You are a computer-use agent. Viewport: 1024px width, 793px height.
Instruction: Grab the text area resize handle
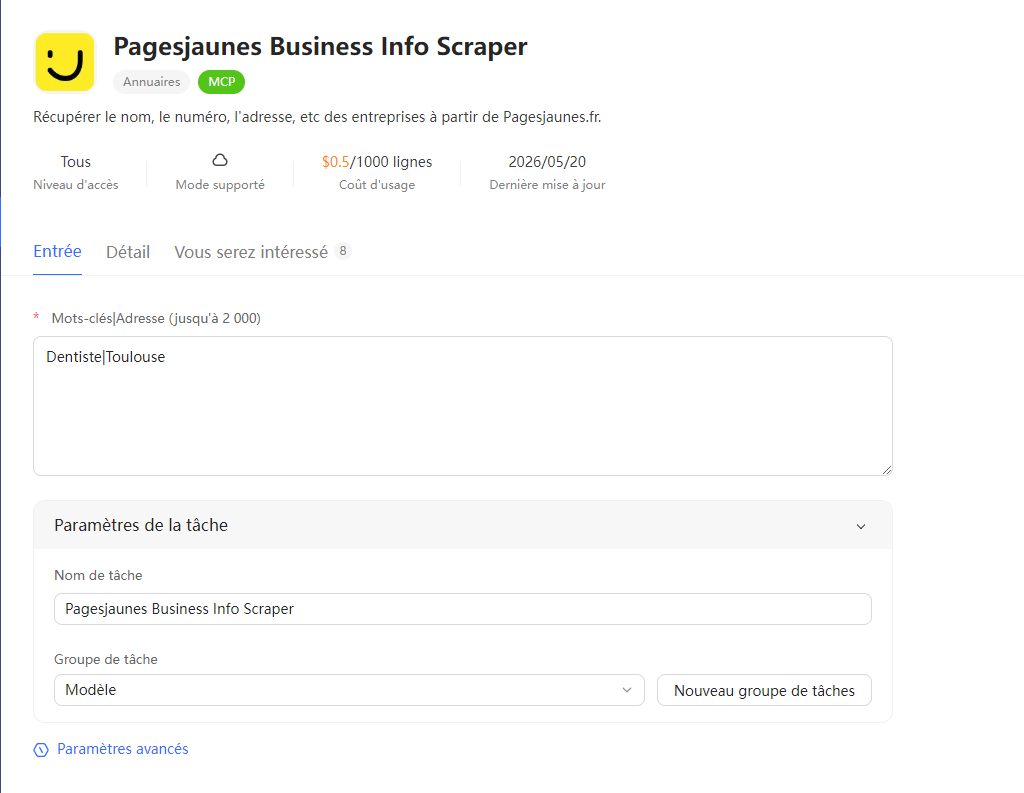886,469
